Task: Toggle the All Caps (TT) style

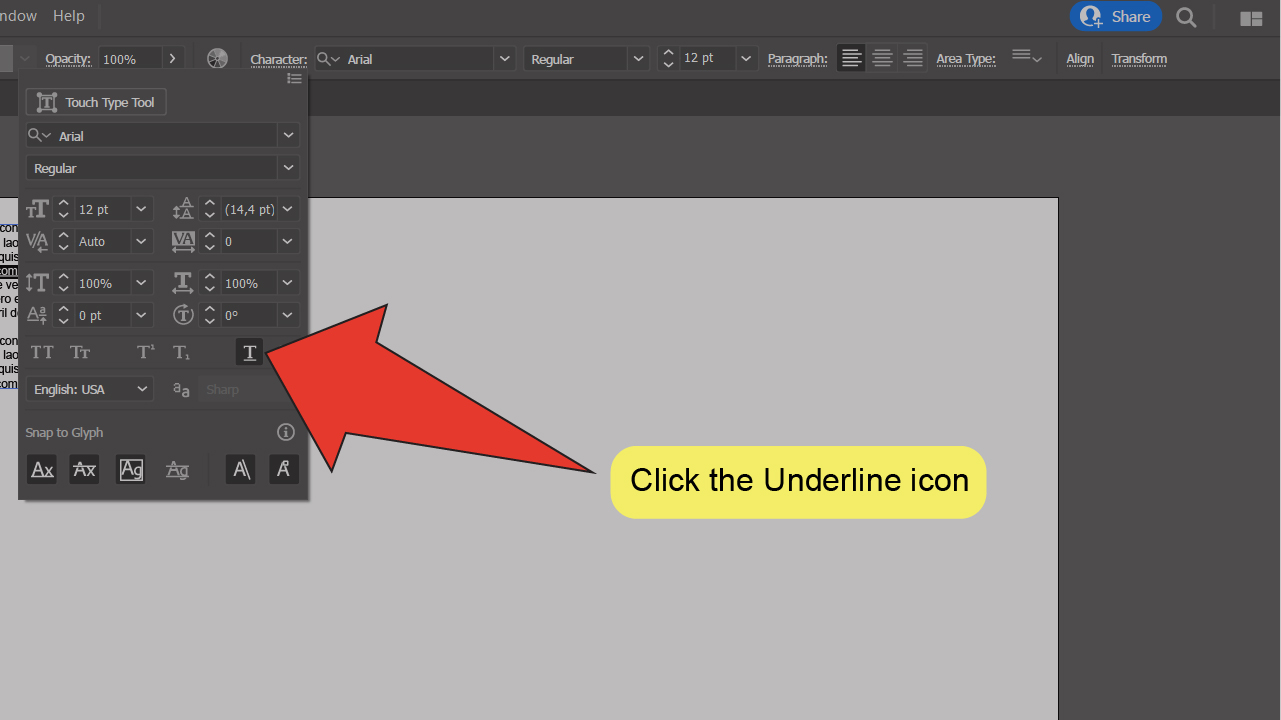Action: click(x=42, y=352)
